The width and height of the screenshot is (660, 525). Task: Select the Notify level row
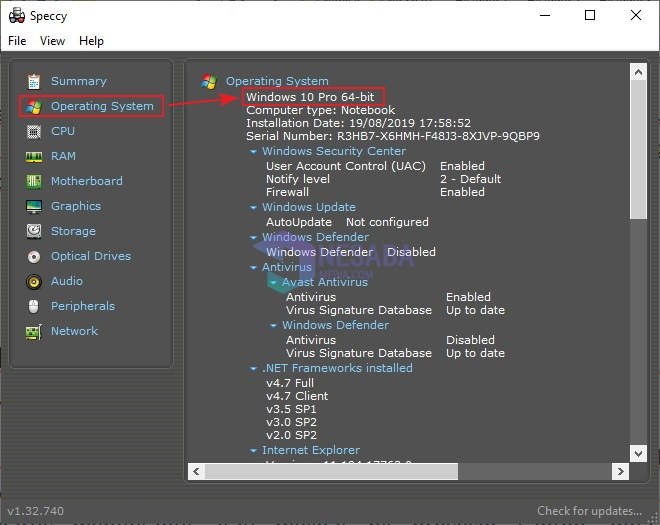[x=383, y=179]
